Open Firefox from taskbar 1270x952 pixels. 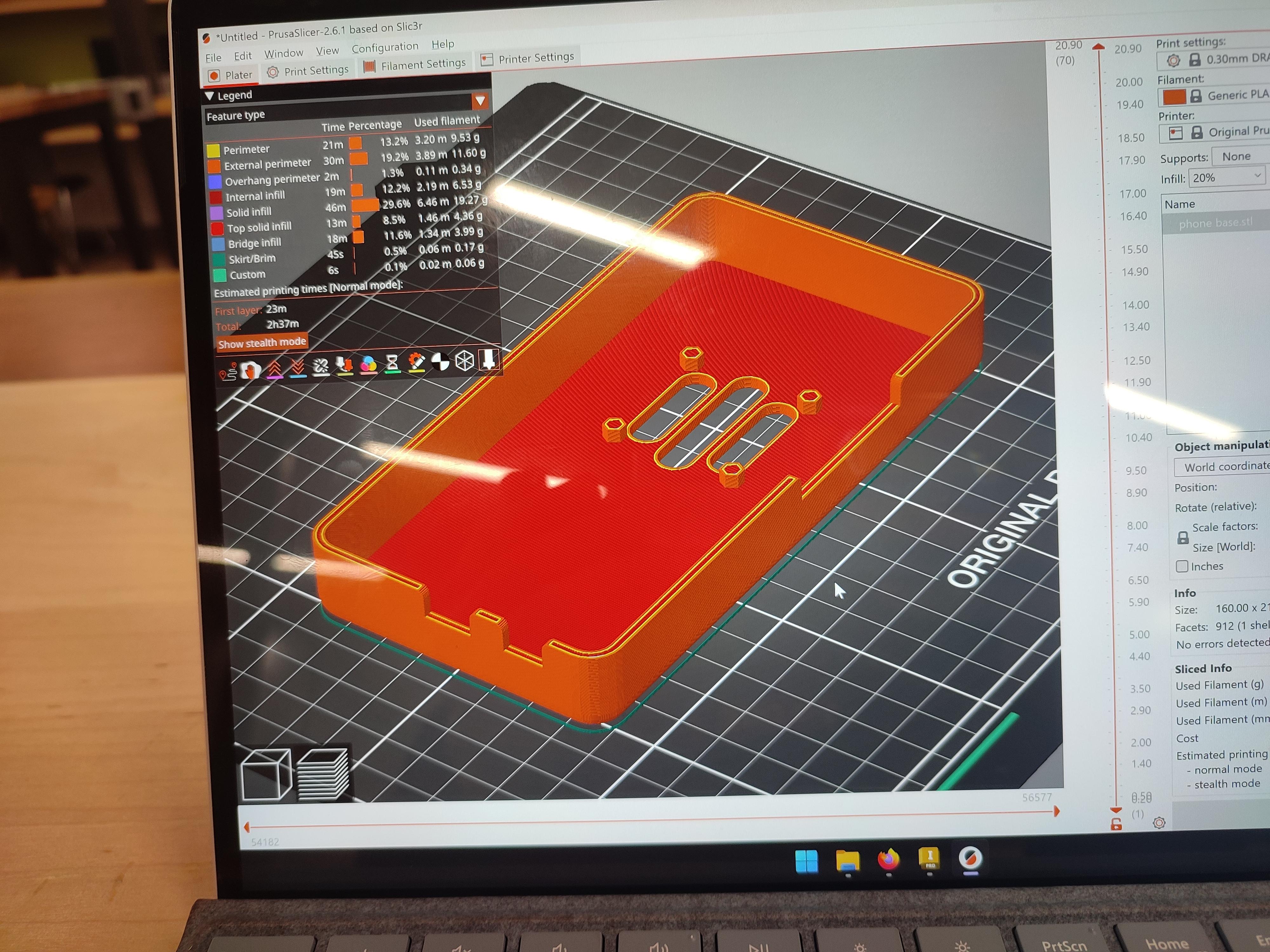(x=888, y=860)
